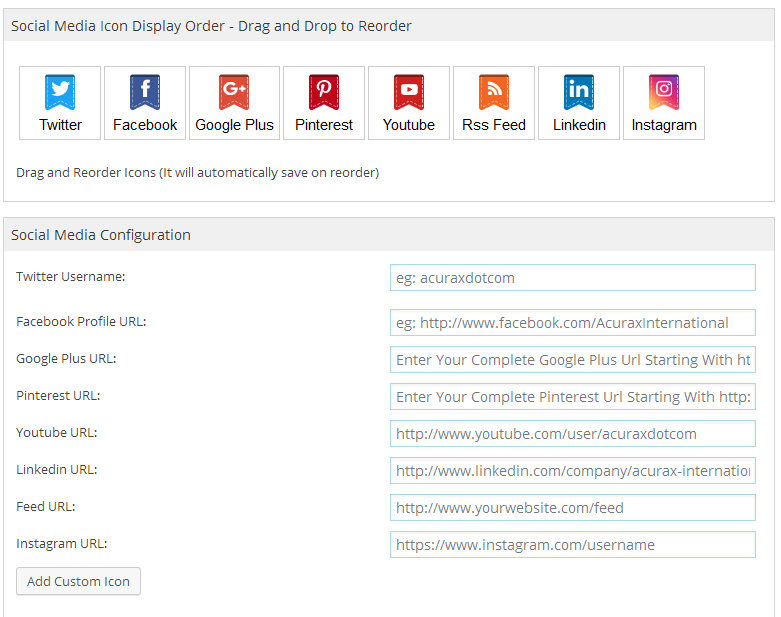Click into the Facebook Profile URL field
Screen dimensions: 781x617
click(x=572, y=323)
